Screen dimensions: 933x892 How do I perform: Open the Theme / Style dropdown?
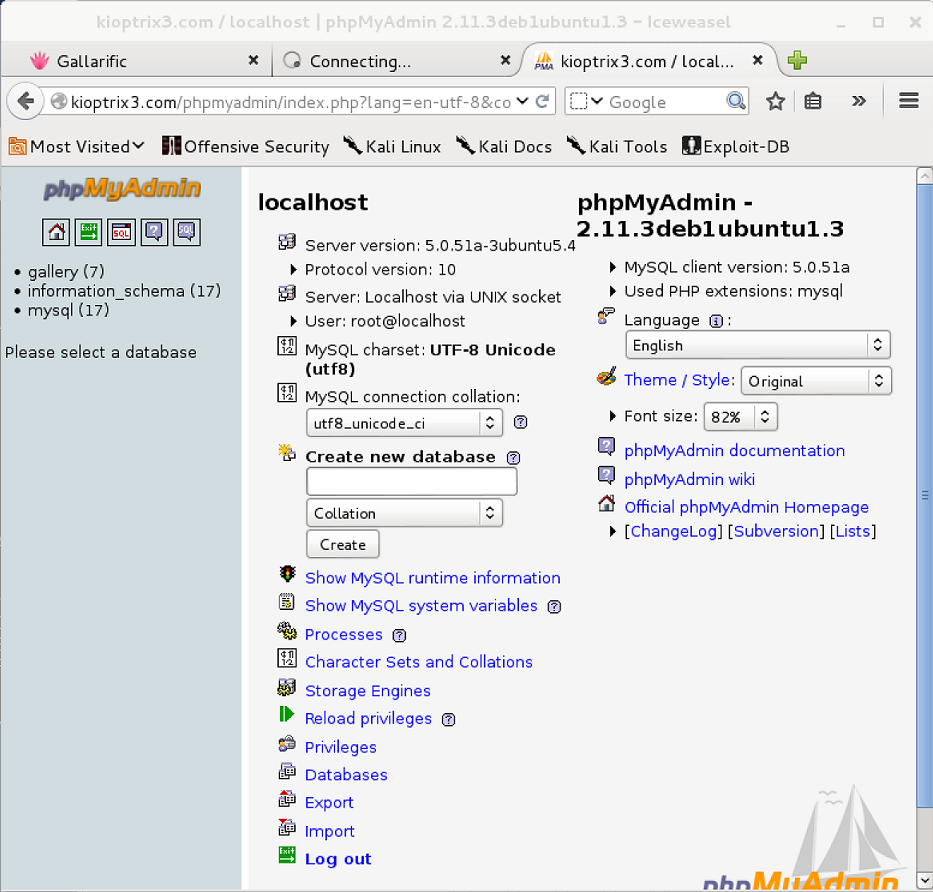pyautogui.click(x=816, y=381)
